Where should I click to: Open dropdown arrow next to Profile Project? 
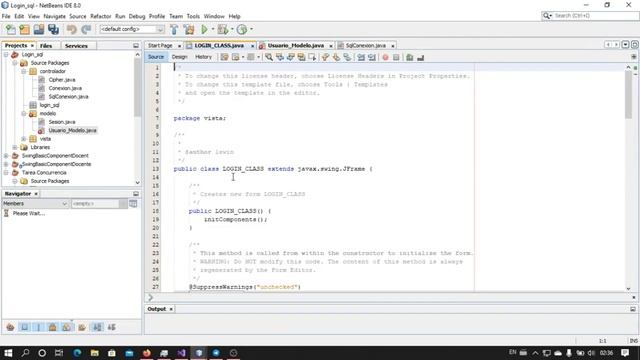(x=251, y=29)
